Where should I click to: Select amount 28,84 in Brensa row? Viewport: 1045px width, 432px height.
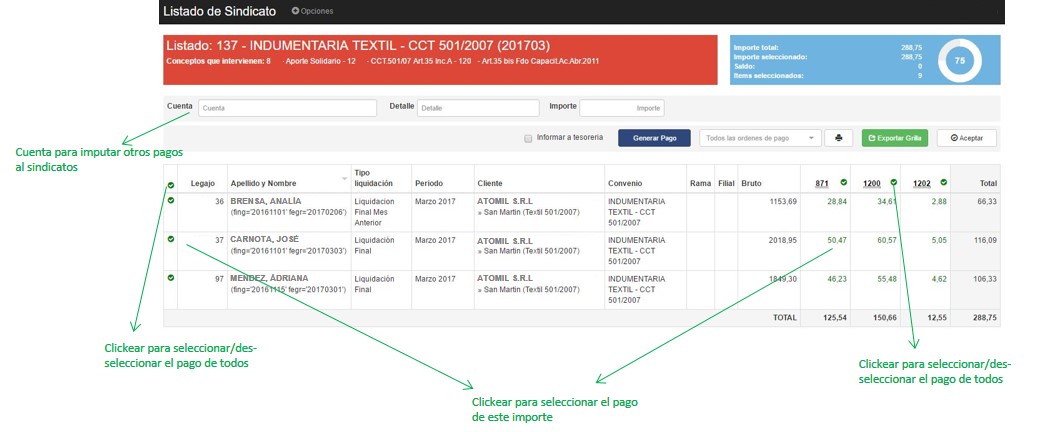[836, 202]
